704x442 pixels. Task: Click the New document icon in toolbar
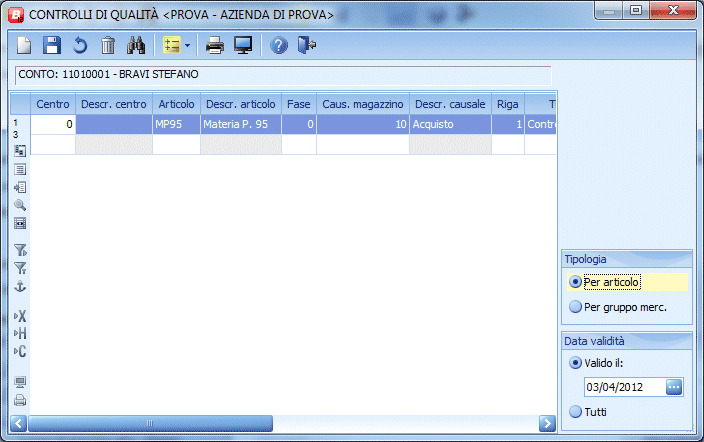point(24,45)
